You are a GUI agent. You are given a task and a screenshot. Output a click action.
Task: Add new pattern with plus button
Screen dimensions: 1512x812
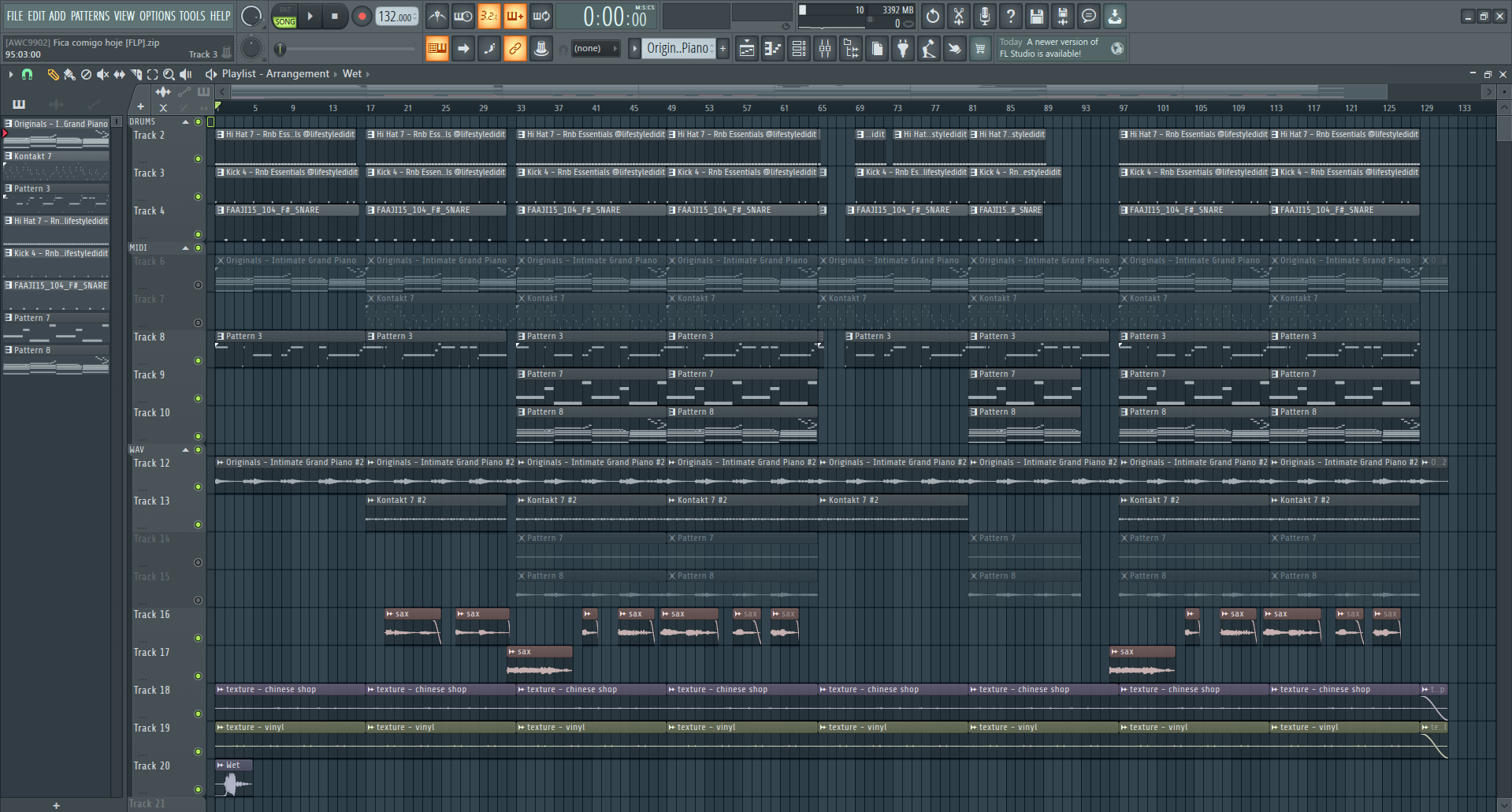pos(723,49)
